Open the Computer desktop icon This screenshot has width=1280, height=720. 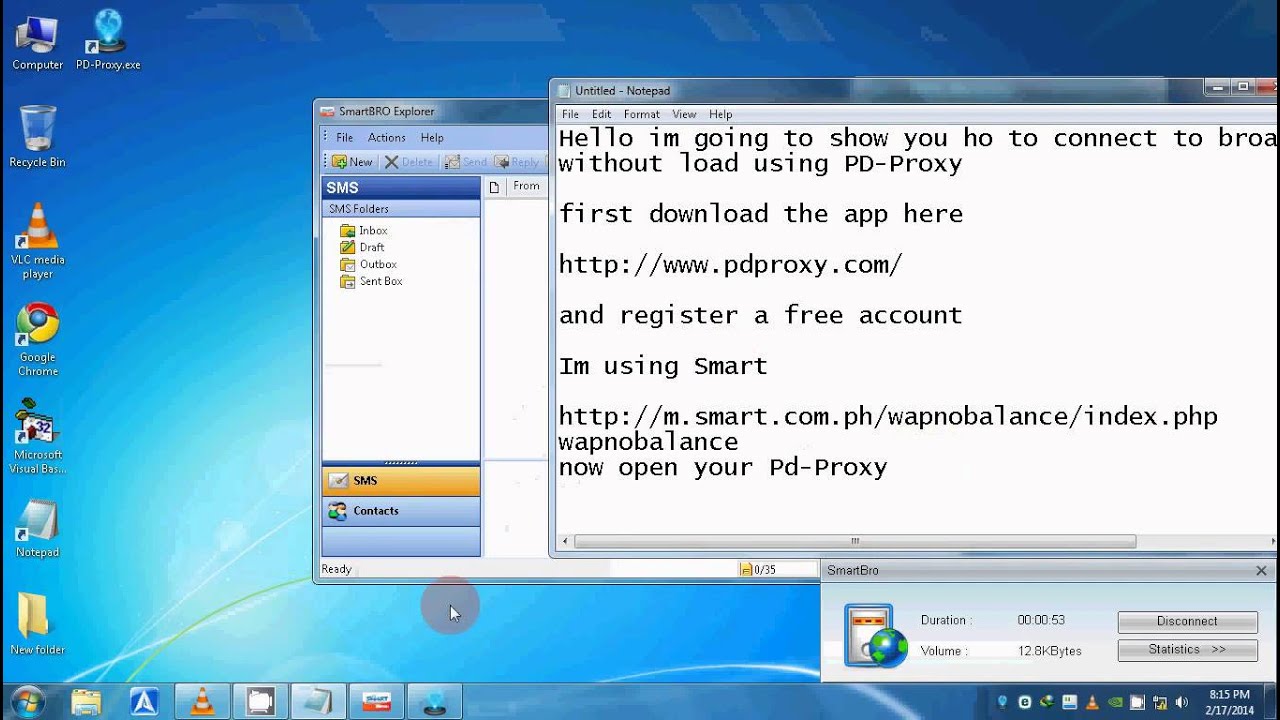(x=37, y=42)
